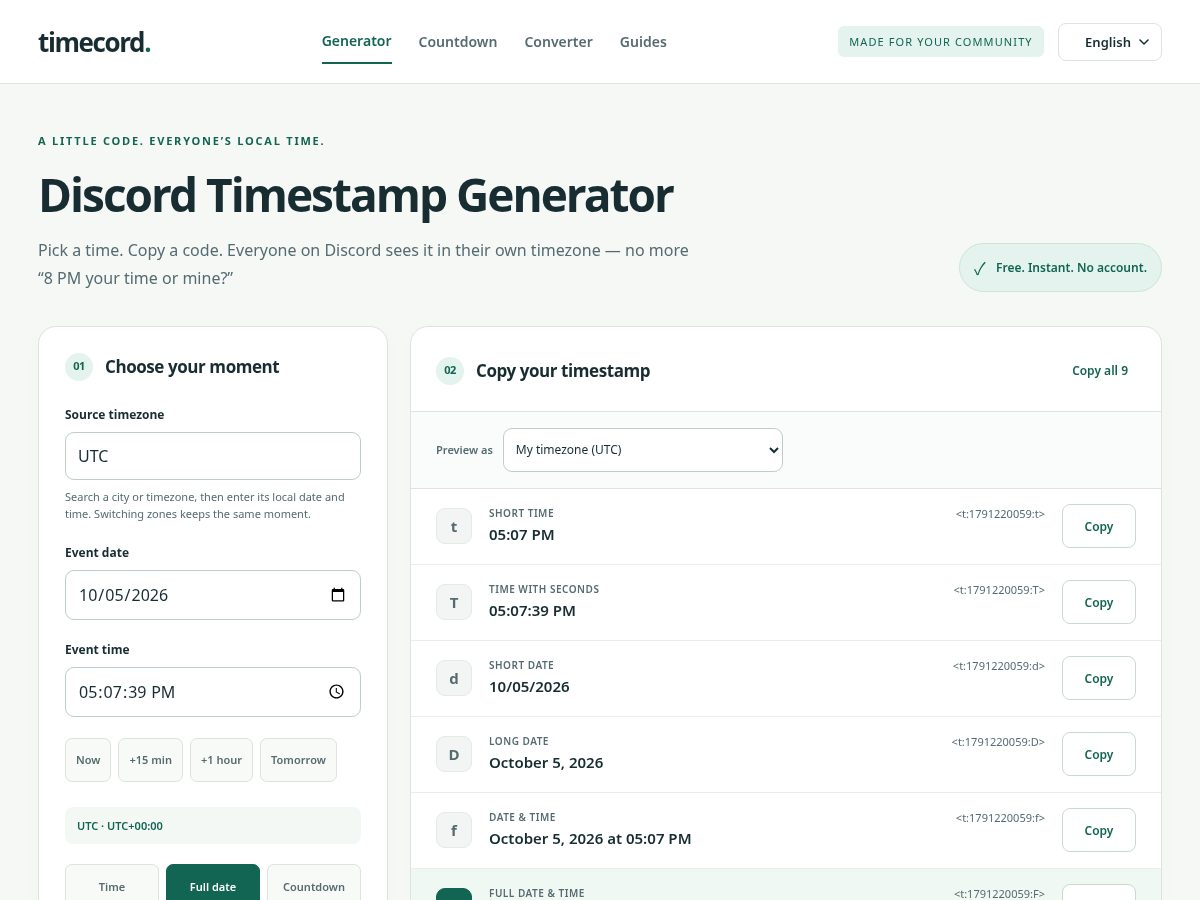Click the Event date field
The height and width of the screenshot is (900, 1200).
(x=213, y=595)
